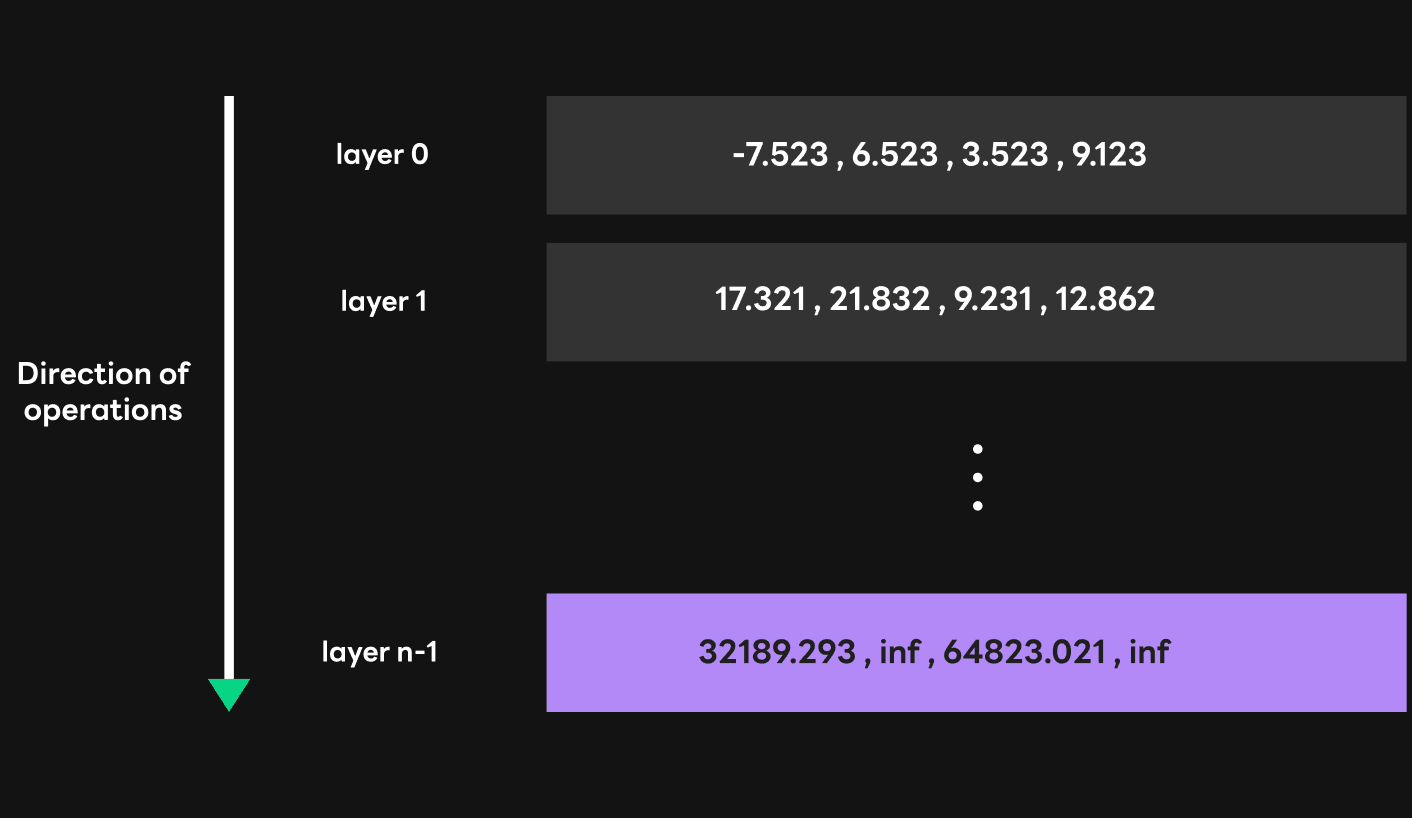
Task: Click the vertical ellipsis dots between layers
Action: point(977,478)
